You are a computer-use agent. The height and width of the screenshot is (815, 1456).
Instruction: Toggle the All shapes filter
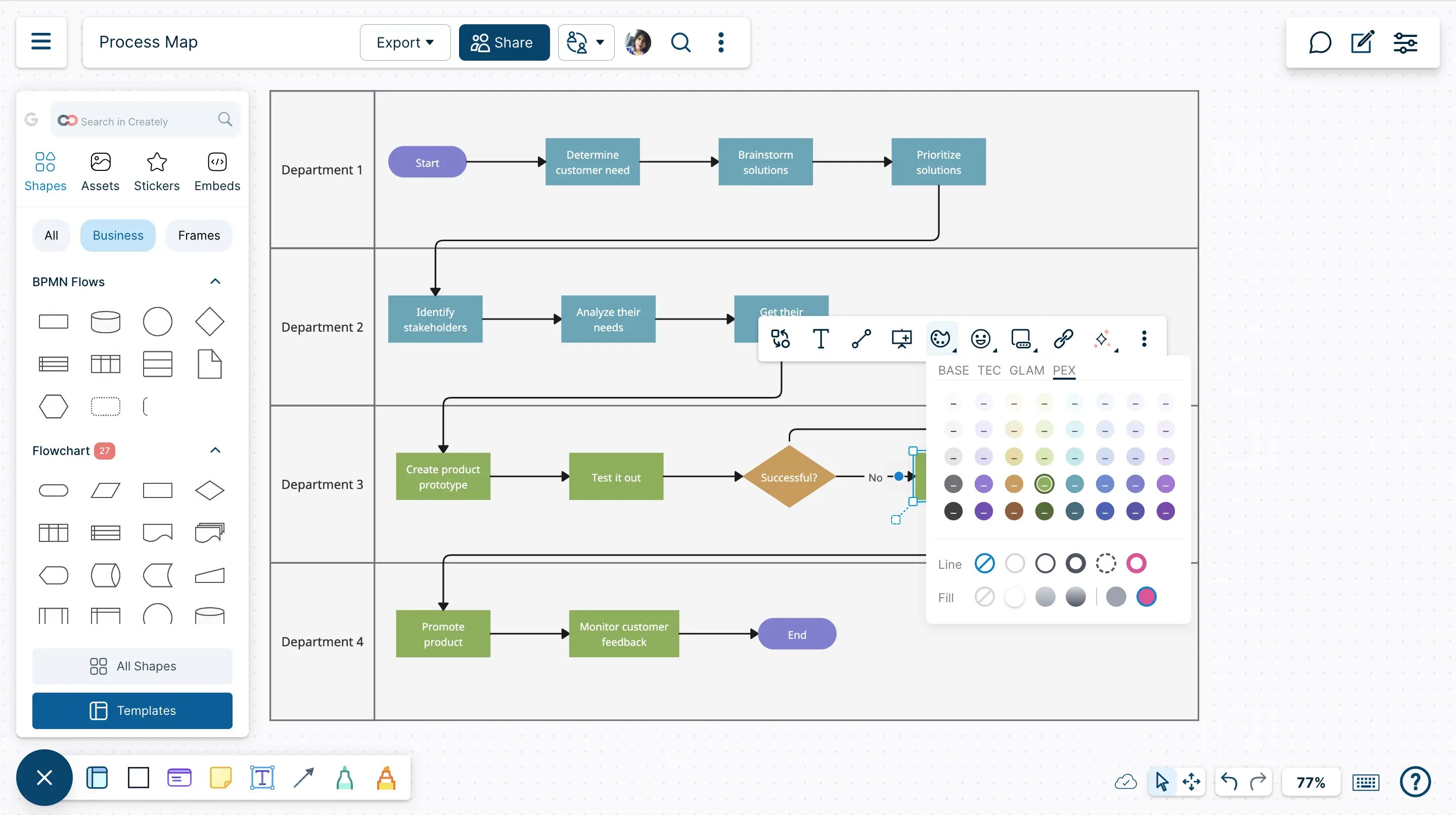point(51,235)
